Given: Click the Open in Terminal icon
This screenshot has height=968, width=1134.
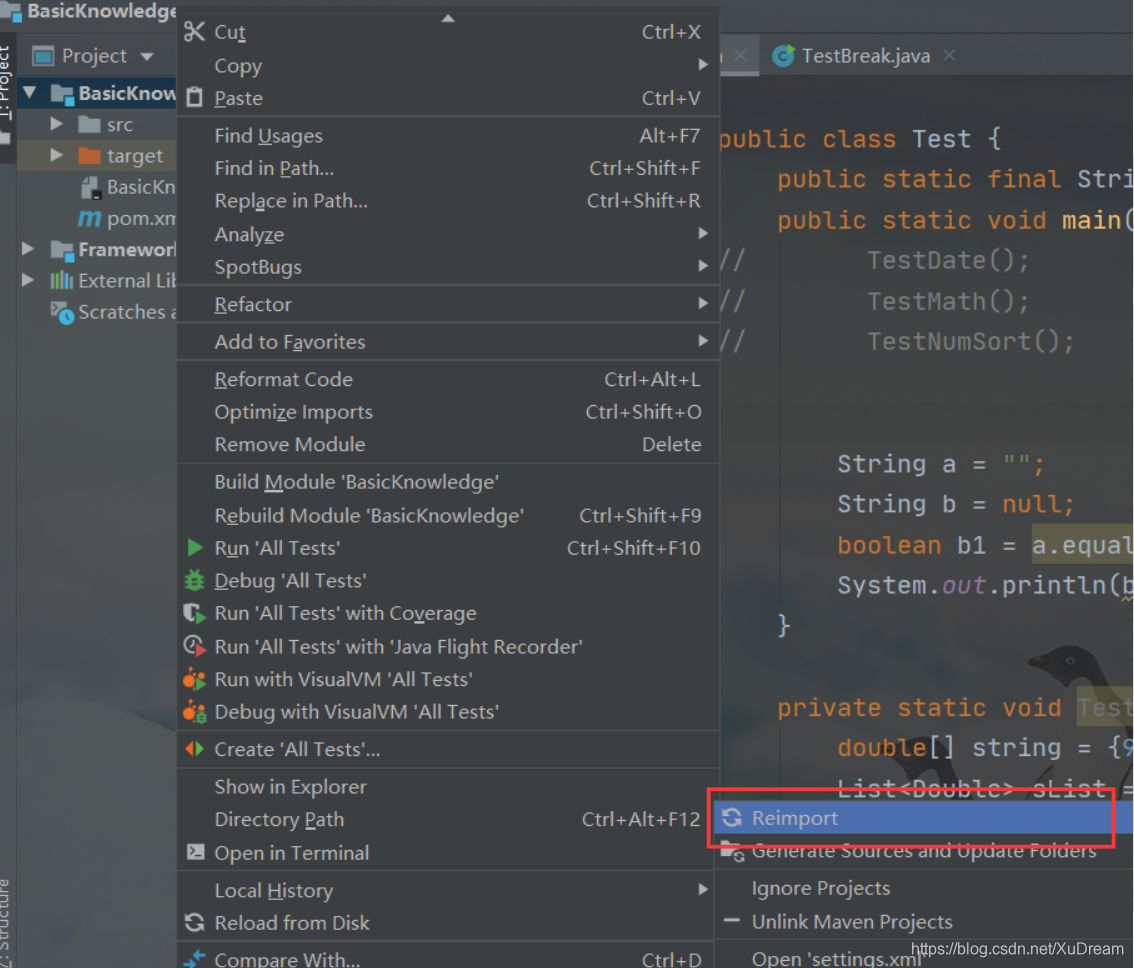Looking at the screenshot, I should tap(195, 852).
